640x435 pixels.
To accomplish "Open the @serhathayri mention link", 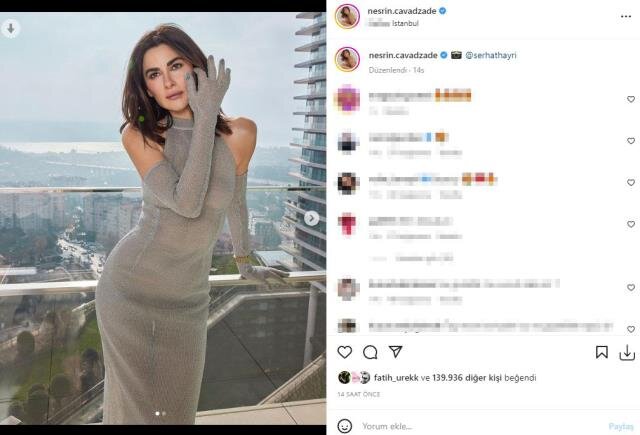I will pos(491,55).
